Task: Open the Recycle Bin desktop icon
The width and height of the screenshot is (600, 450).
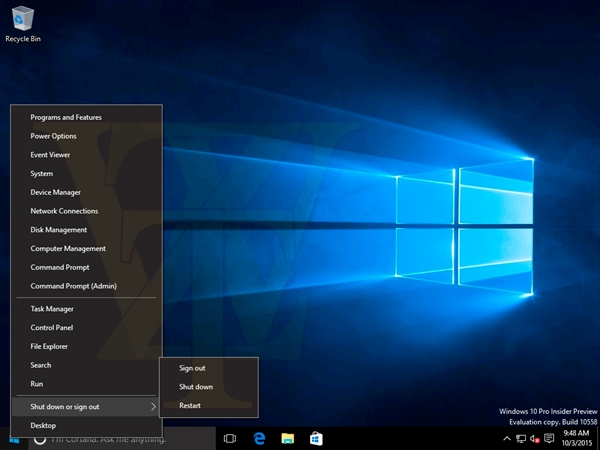Action: tap(22, 20)
